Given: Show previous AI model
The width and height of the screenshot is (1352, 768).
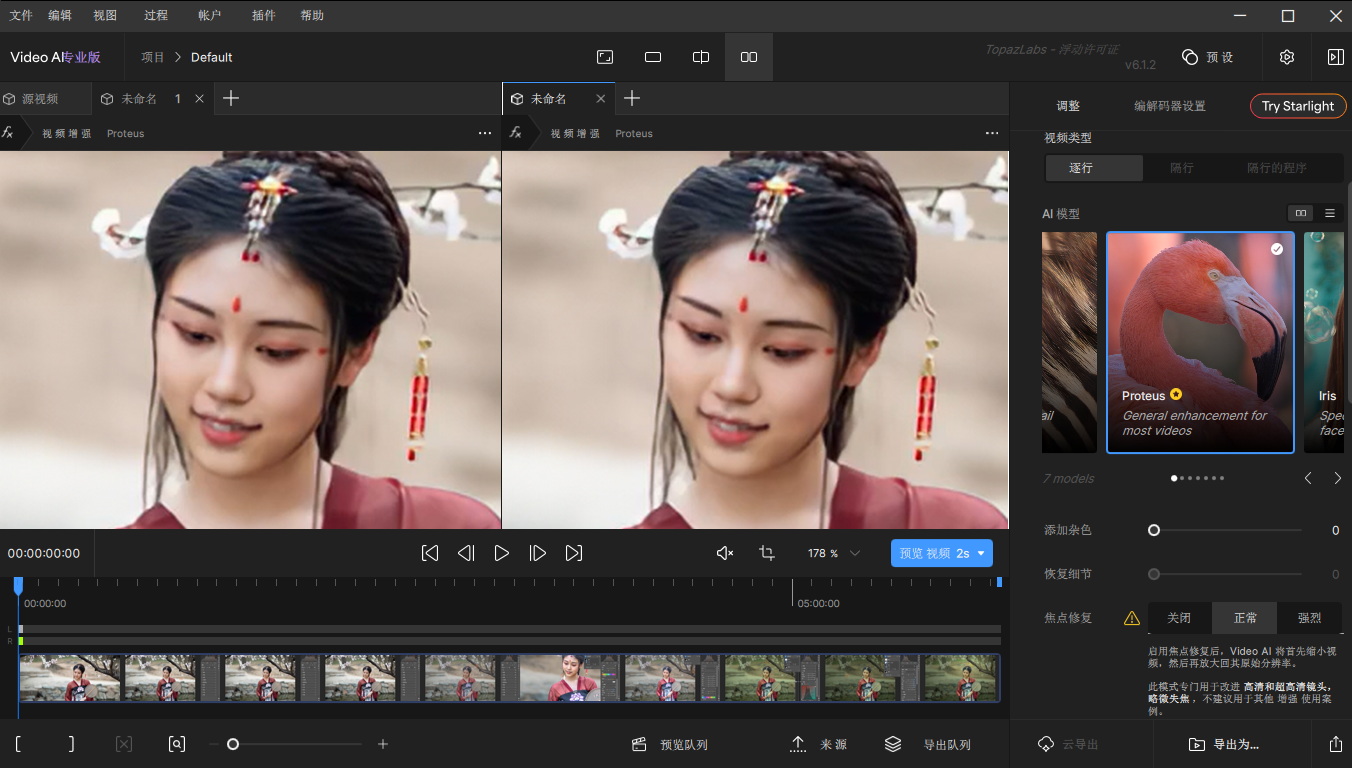Looking at the screenshot, I should (1308, 478).
